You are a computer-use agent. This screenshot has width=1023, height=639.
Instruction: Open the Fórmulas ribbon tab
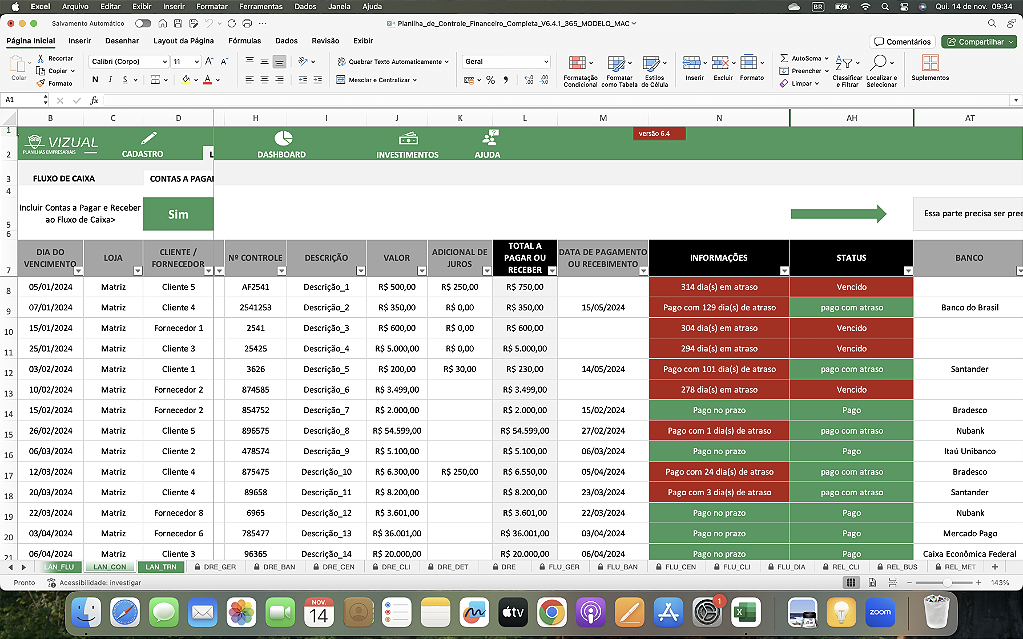pyautogui.click(x=245, y=40)
